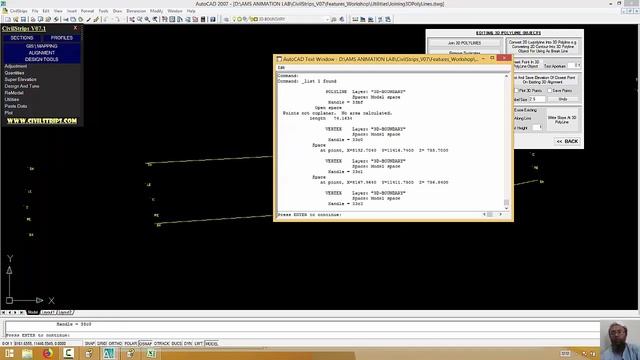
Task: Toggle GRID in the status bar
Action: tap(101, 344)
